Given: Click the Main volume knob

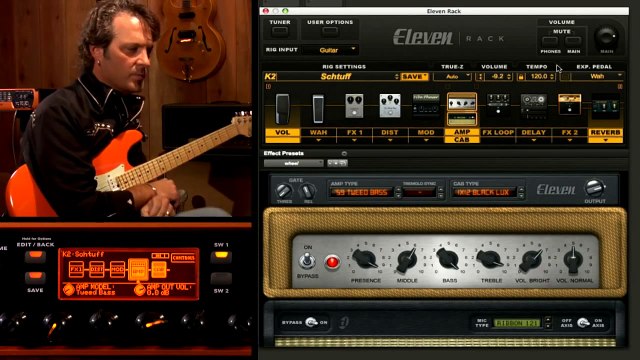Looking at the screenshot, I should pyautogui.click(x=606, y=37).
